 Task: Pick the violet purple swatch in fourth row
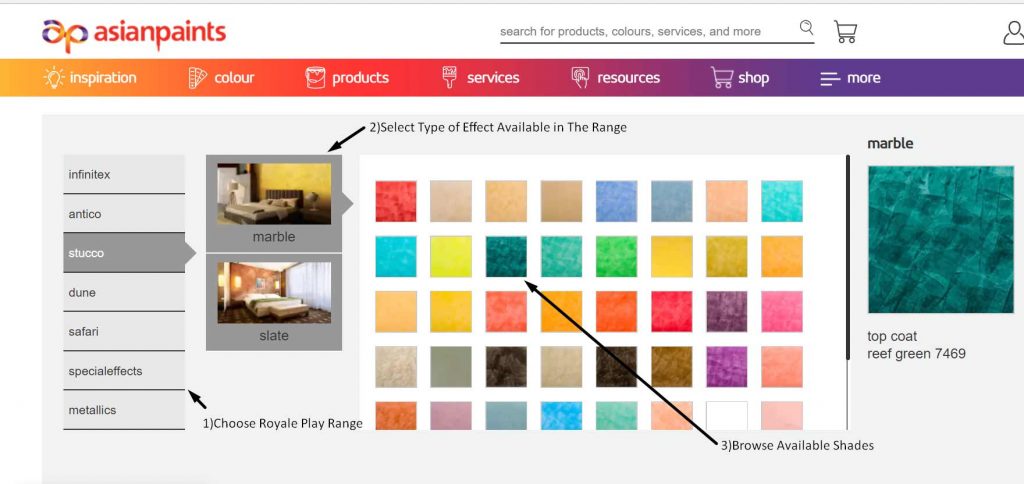coord(727,367)
